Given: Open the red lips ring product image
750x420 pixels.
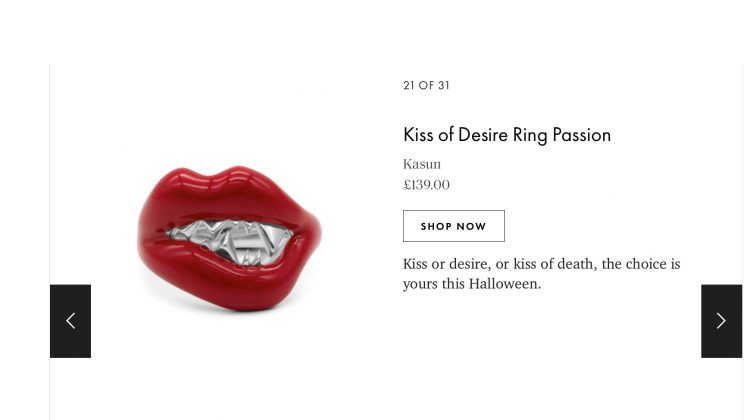Looking at the screenshot, I should pos(230,238).
